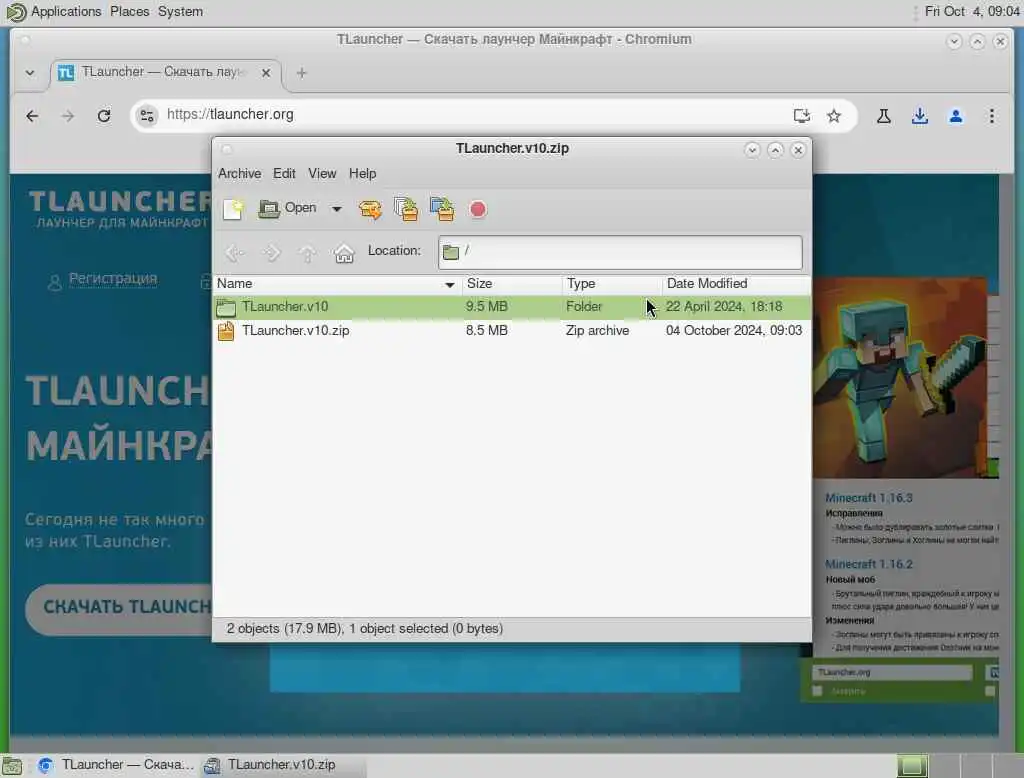1024x778 pixels.
Task: Click the site information icon in address bar
Action: 147,116
